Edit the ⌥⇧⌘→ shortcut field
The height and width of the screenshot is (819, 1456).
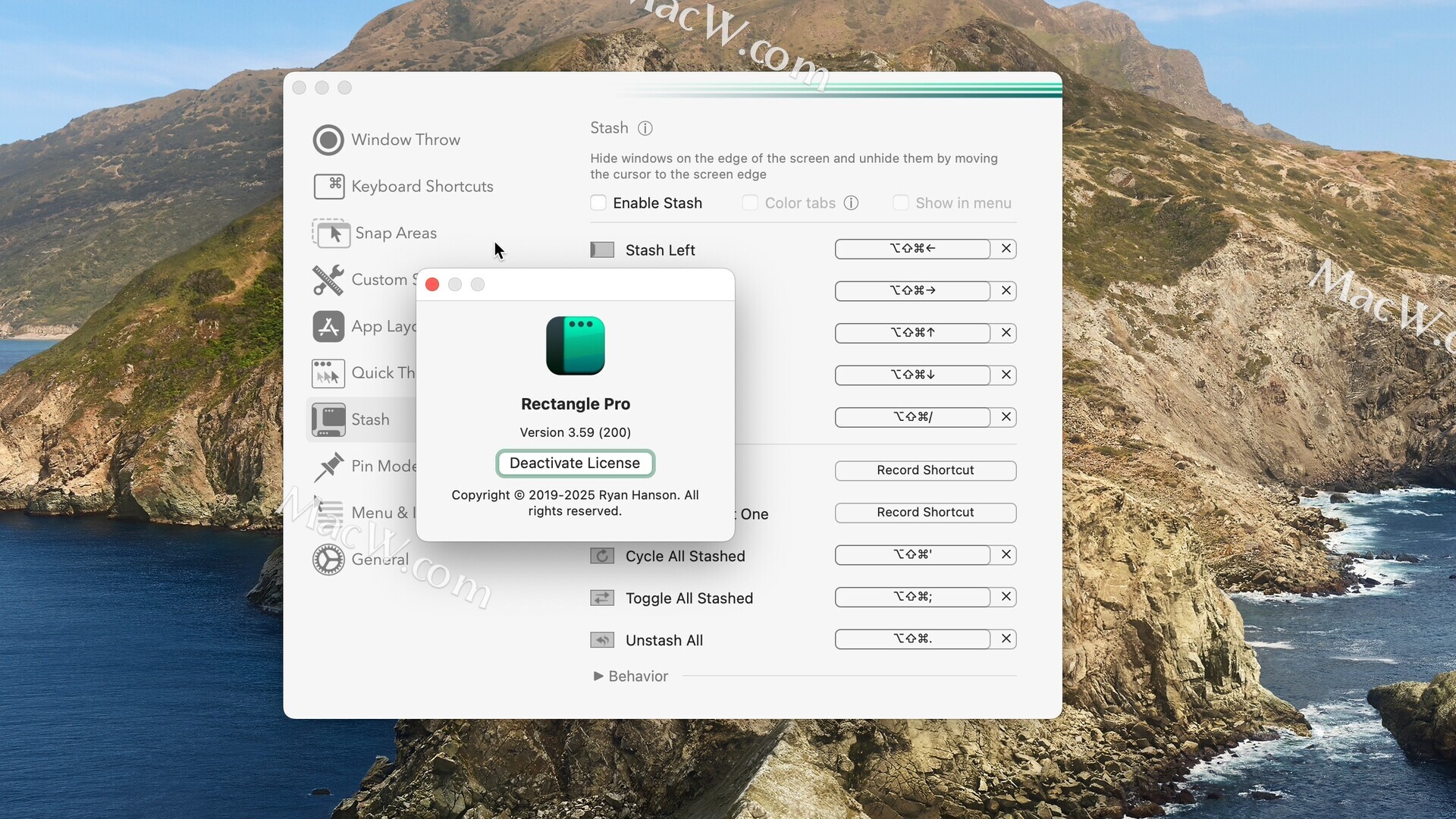point(912,291)
